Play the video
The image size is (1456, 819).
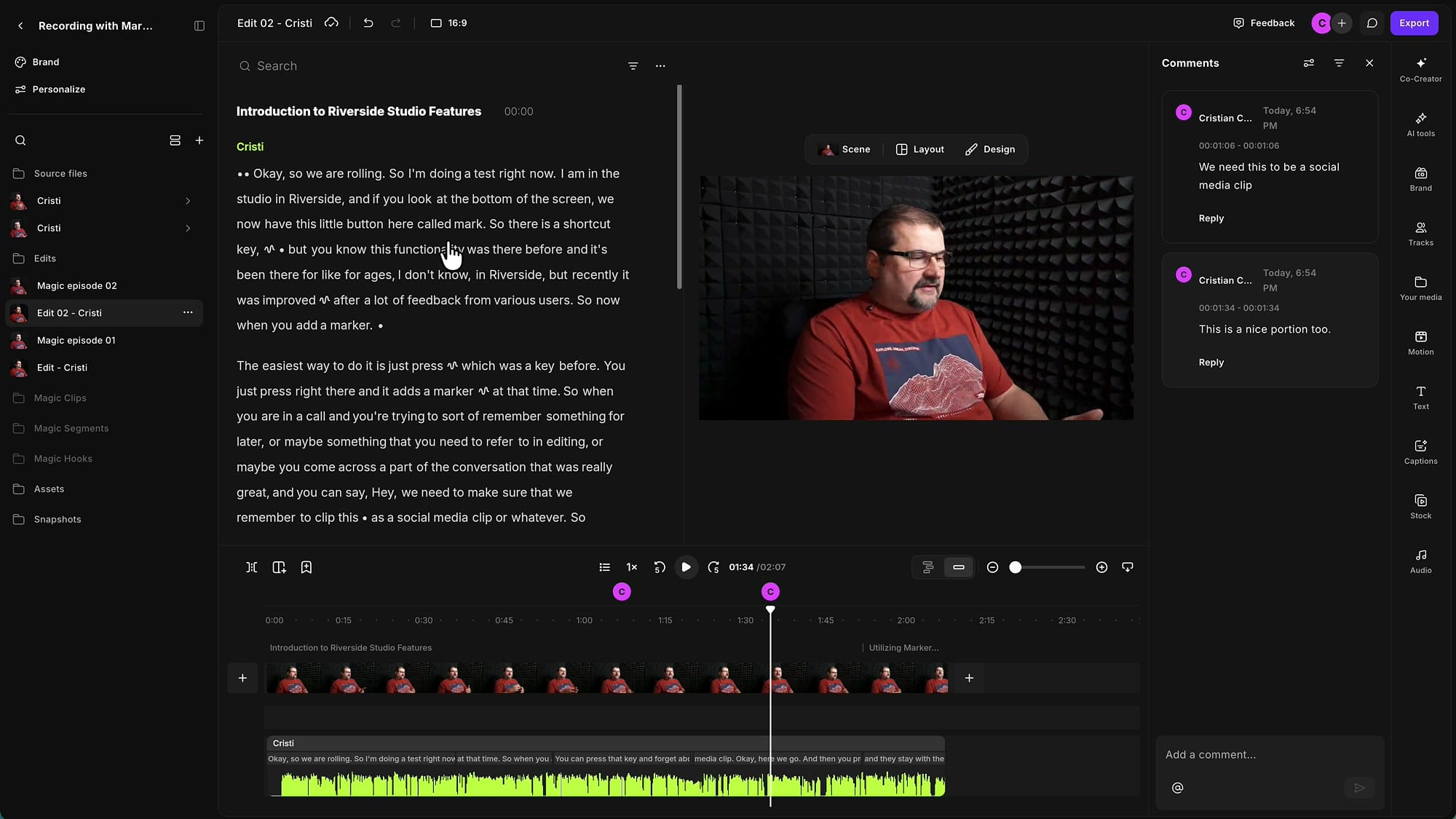[x=686, y=567]
